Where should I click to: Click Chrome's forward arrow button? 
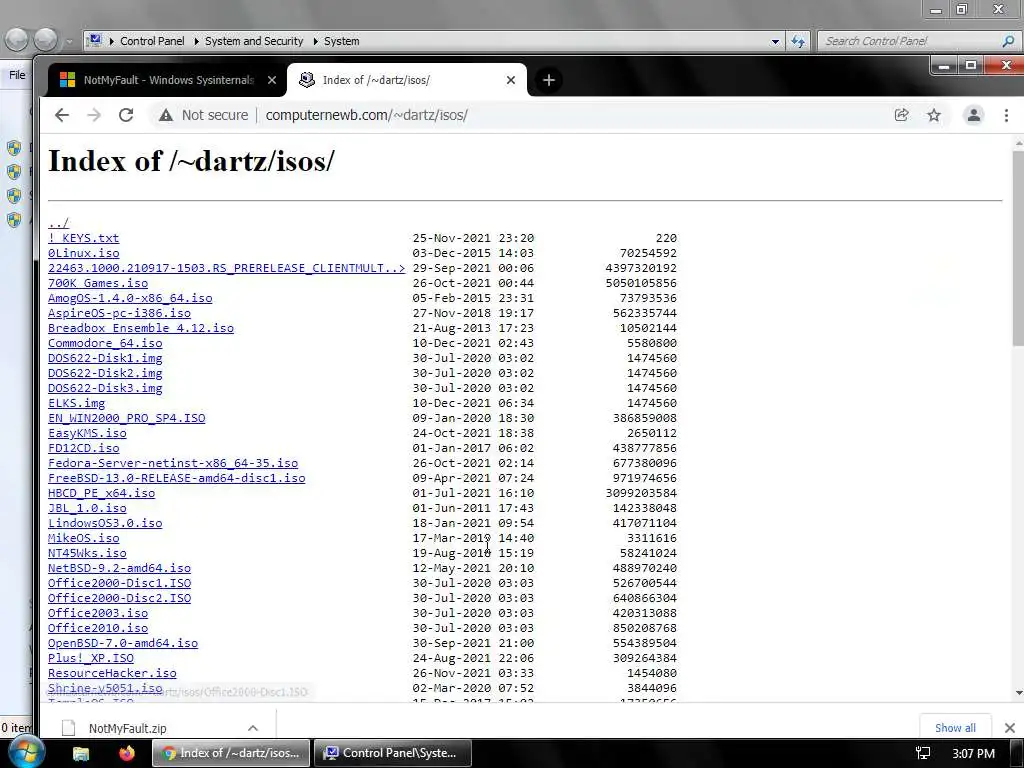pyautogui.click(x=94, y=116)
